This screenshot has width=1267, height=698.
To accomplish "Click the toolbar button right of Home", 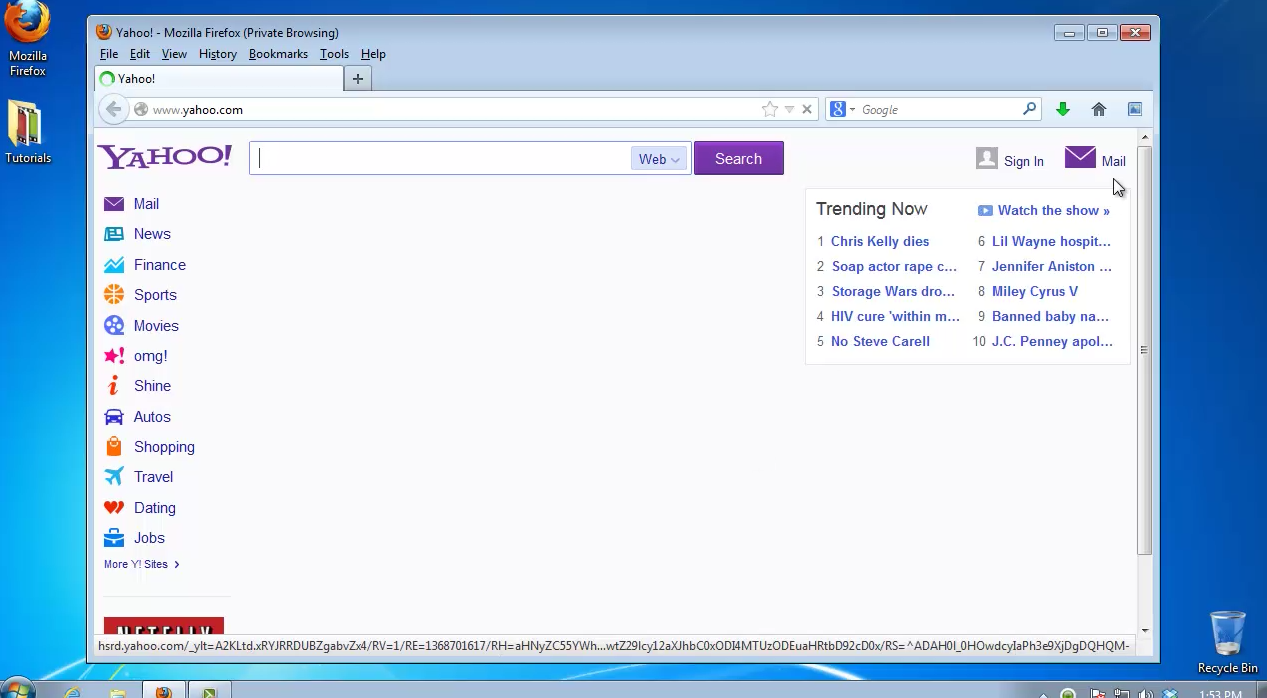I will 1135,109.
